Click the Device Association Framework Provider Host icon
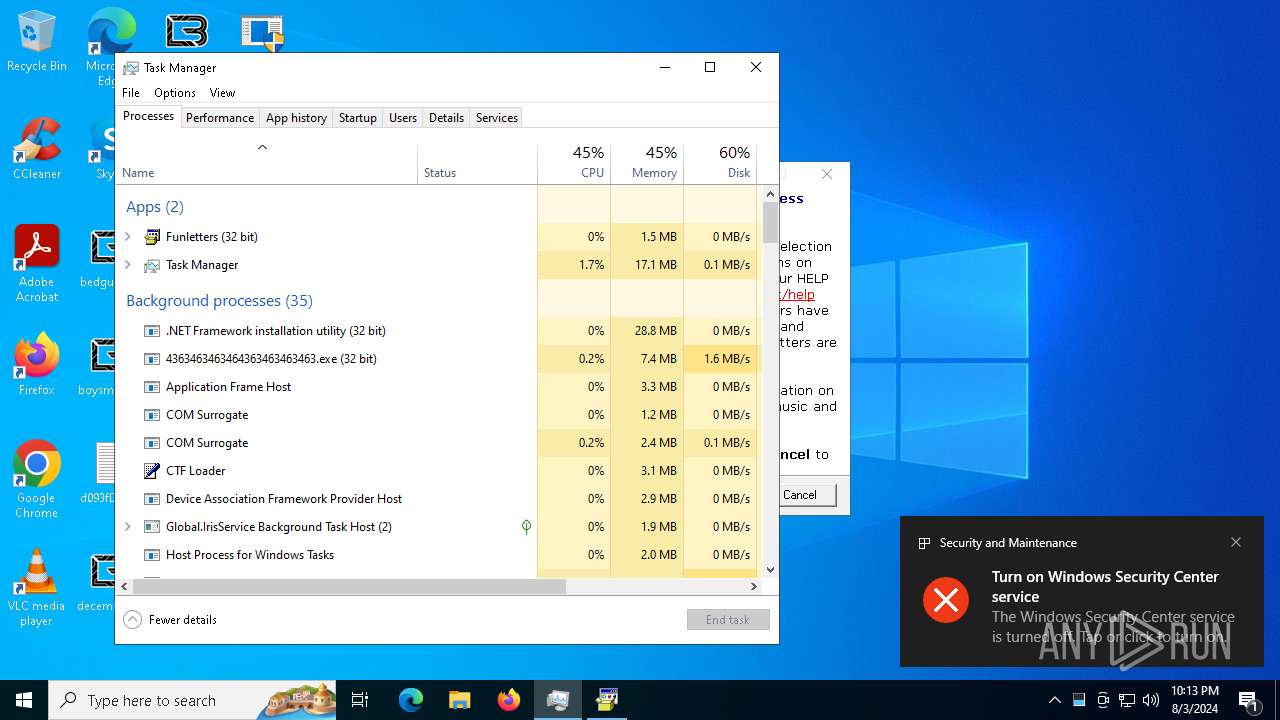The image size is (1280, 720). point(152,499)
